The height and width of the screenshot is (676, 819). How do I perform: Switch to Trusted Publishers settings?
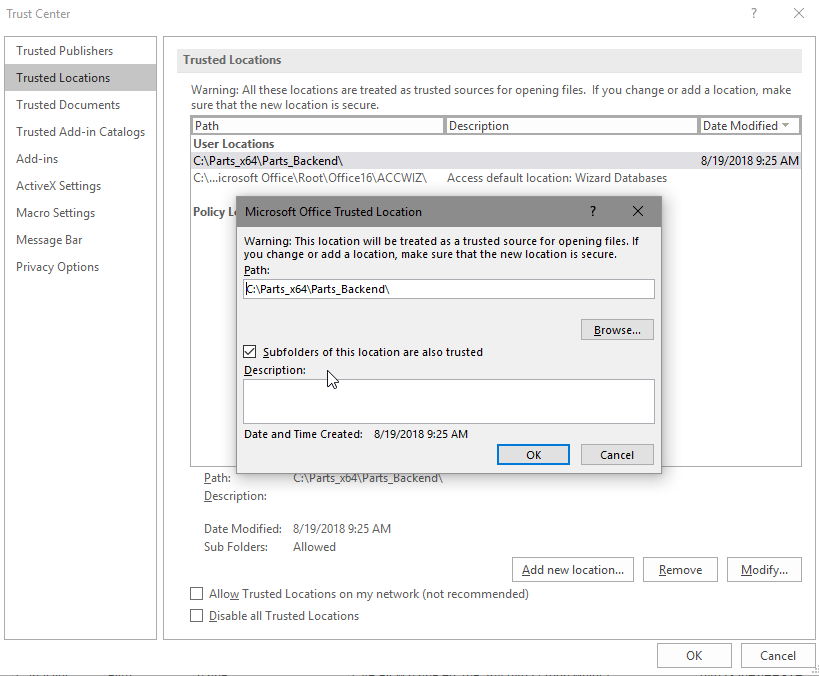(x=64, y=50)
